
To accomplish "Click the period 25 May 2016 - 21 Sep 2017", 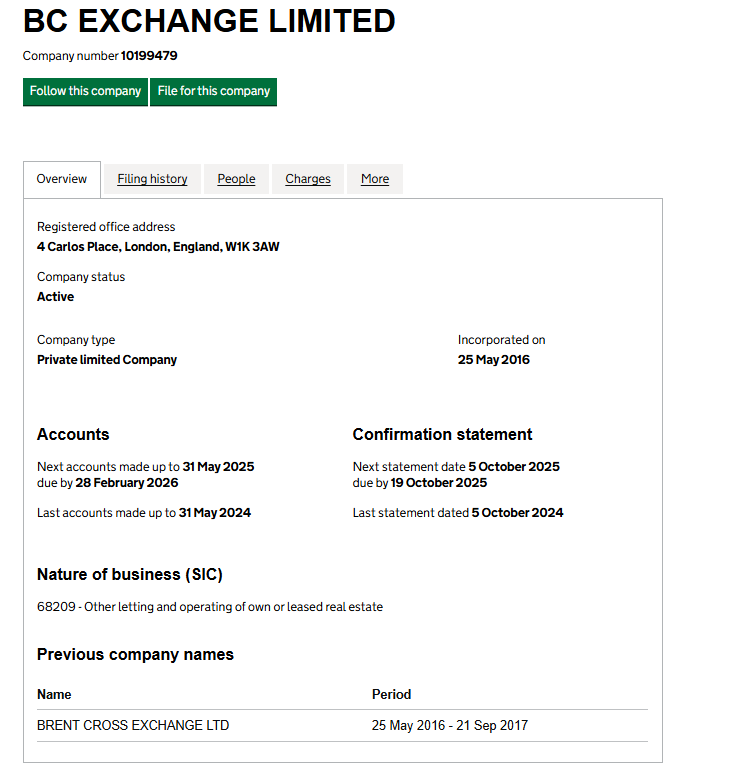I will [449, 725].
